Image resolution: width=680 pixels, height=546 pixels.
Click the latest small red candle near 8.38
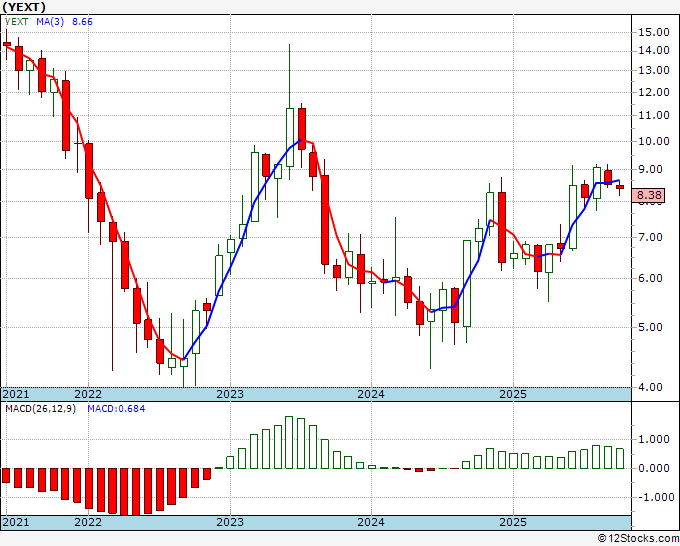(620, 187)
